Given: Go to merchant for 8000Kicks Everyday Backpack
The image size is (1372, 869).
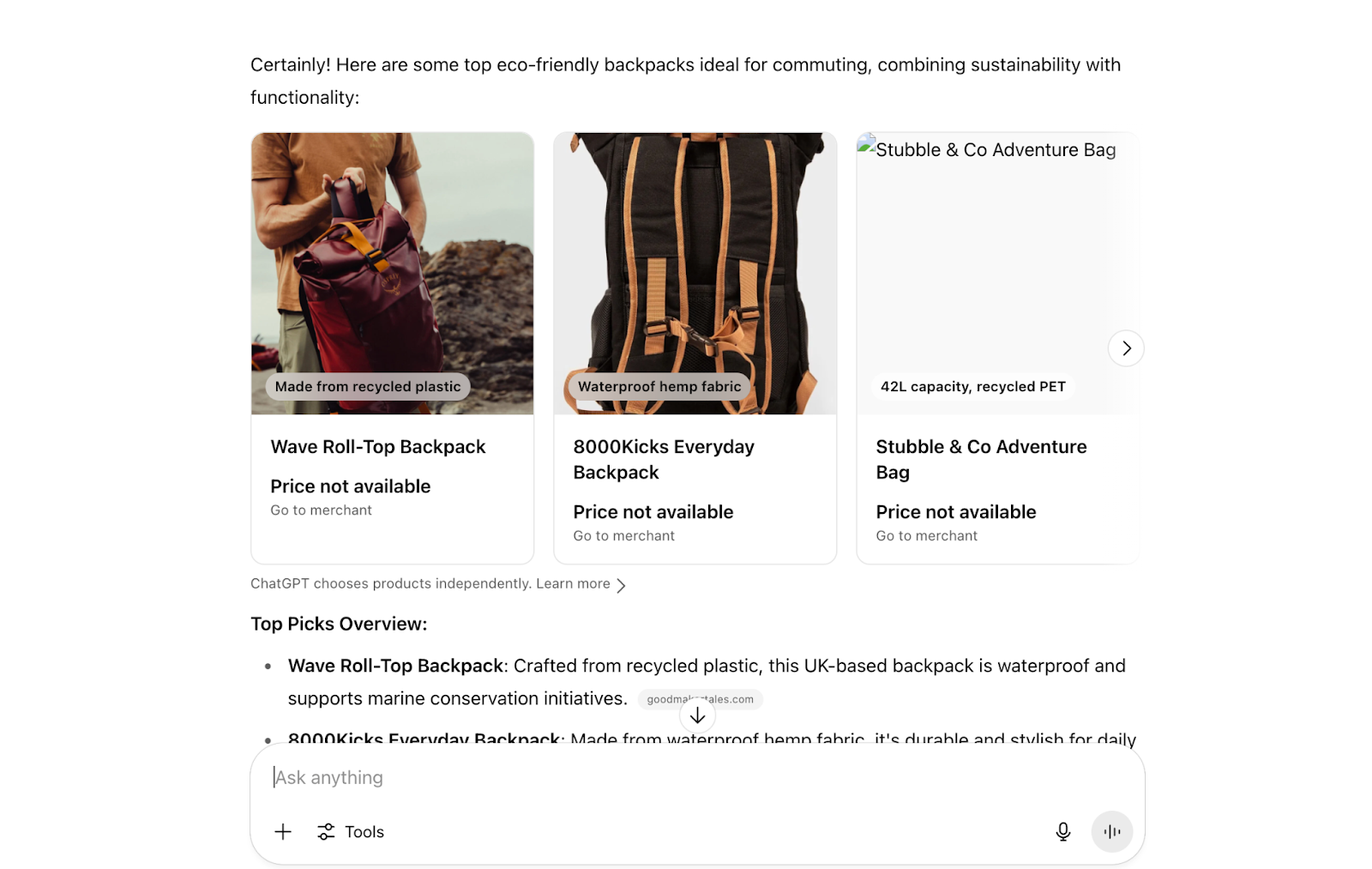Looking at the screenshot, I should (x=623, y=536).
